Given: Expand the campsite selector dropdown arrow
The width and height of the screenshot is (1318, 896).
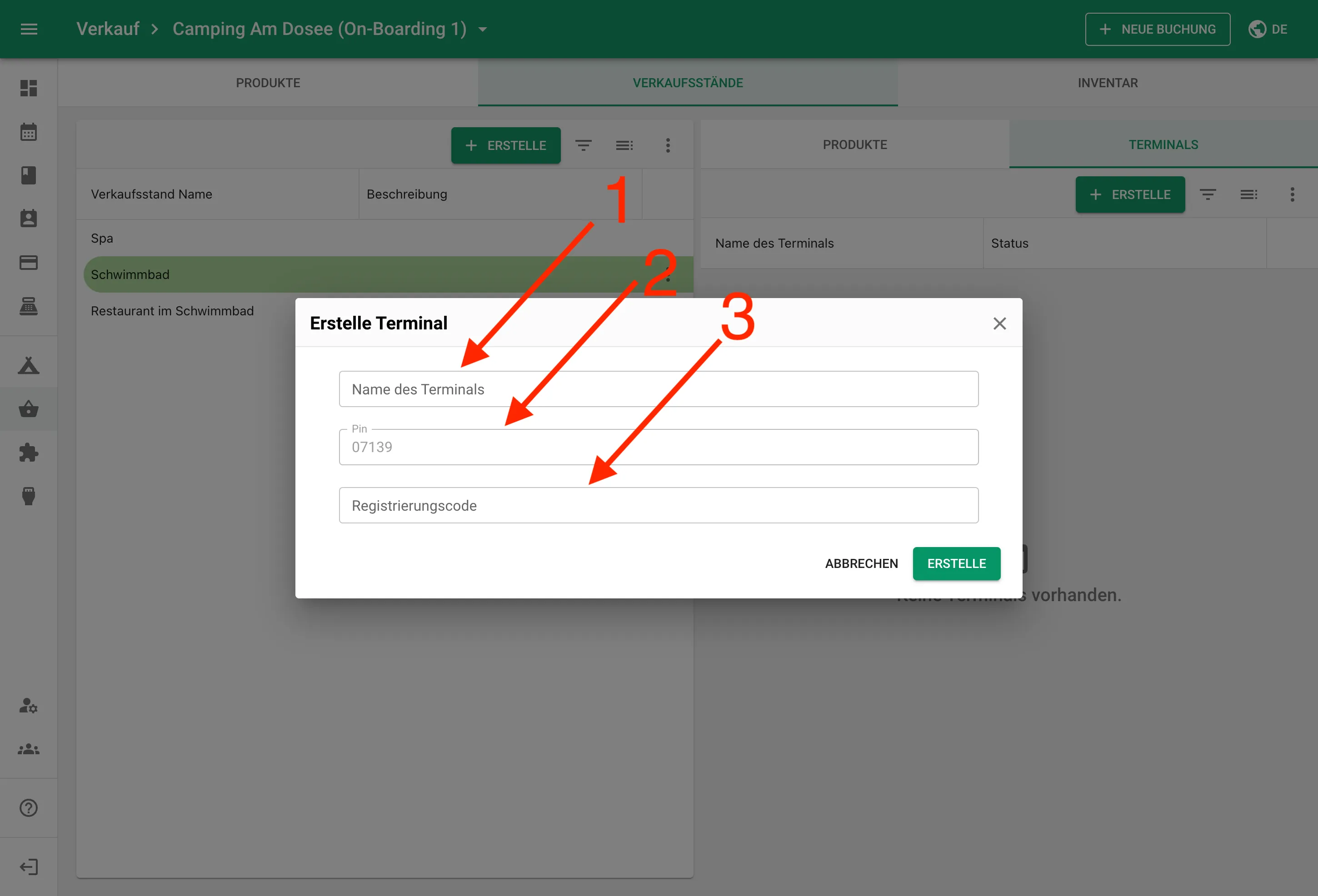Looking at the screenshot, I should (x=483, y=30).
